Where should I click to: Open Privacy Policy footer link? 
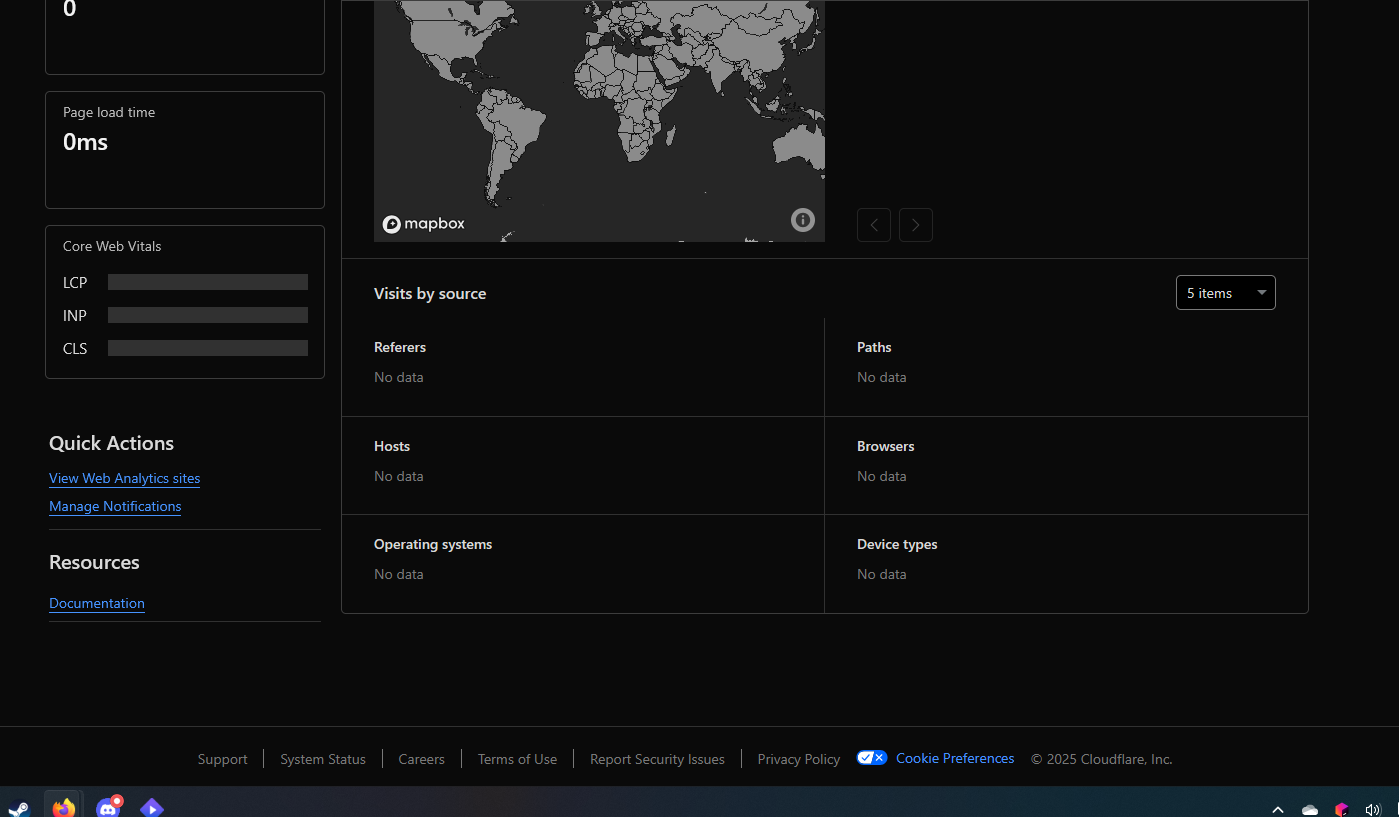pos(799,759)
